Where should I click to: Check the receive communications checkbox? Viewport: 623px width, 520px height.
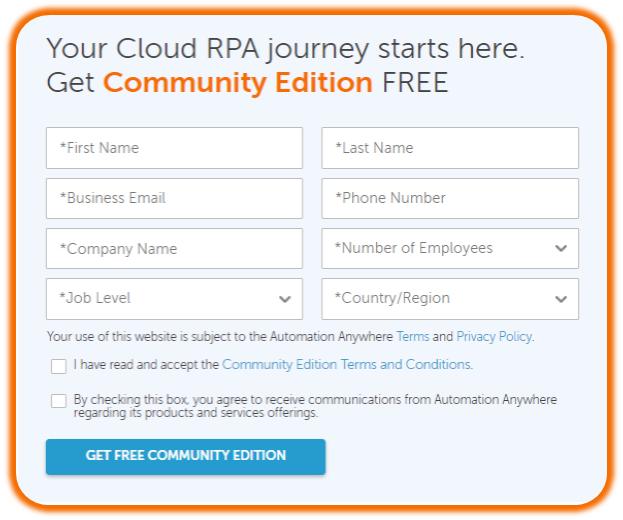59,401
